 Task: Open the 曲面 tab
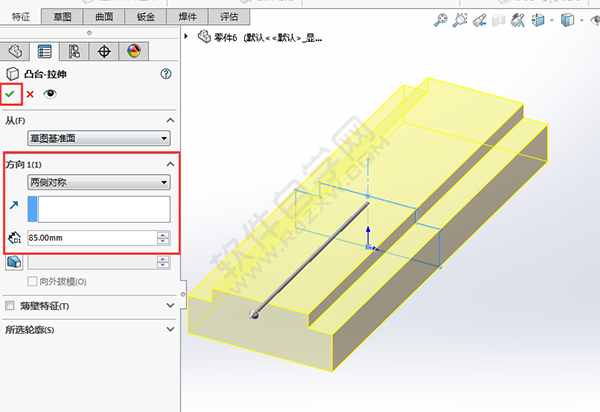click(x=104, y=17)
